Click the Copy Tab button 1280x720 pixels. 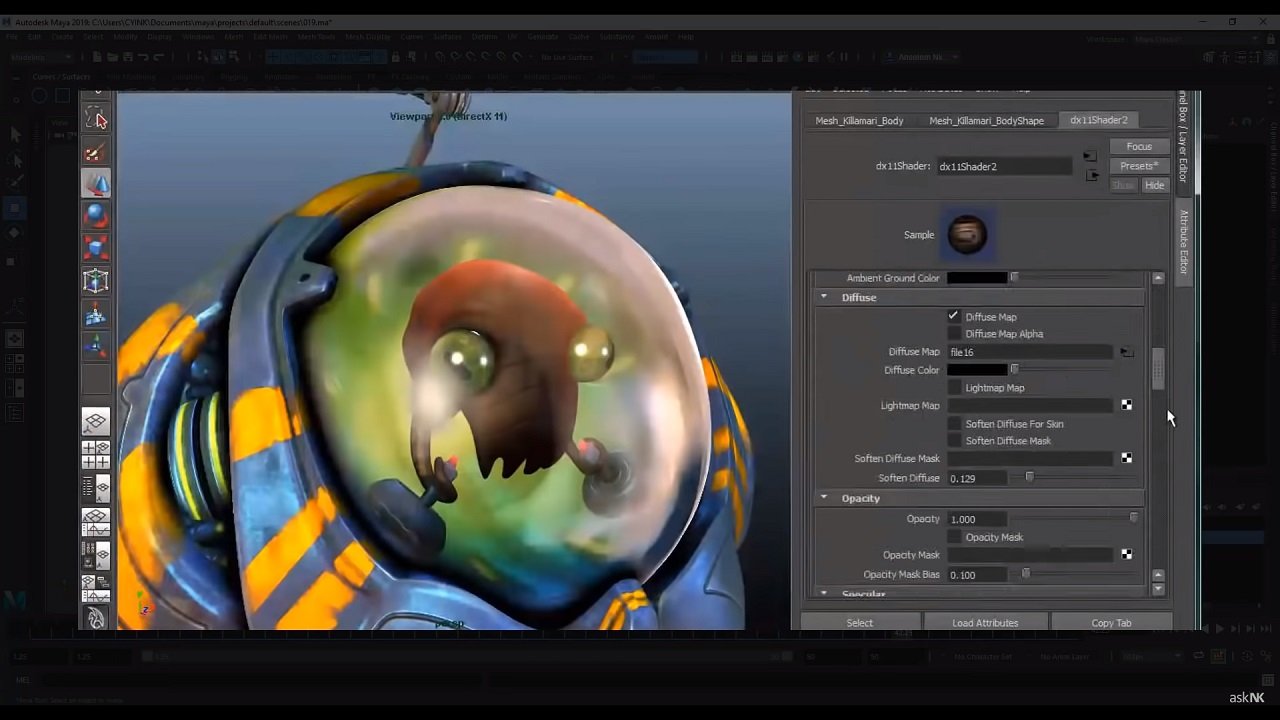1111,623
